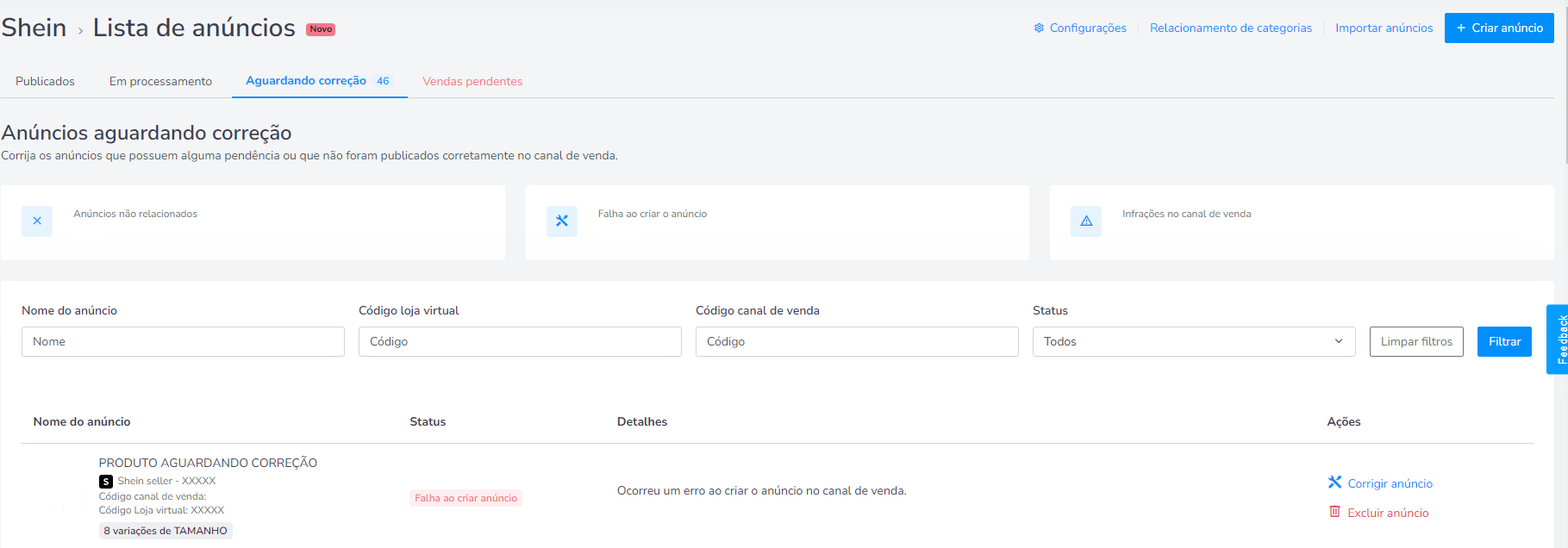Click the Configurações gear icon
This screenshot has height=548, width=1568.
tap(1039, 28)
